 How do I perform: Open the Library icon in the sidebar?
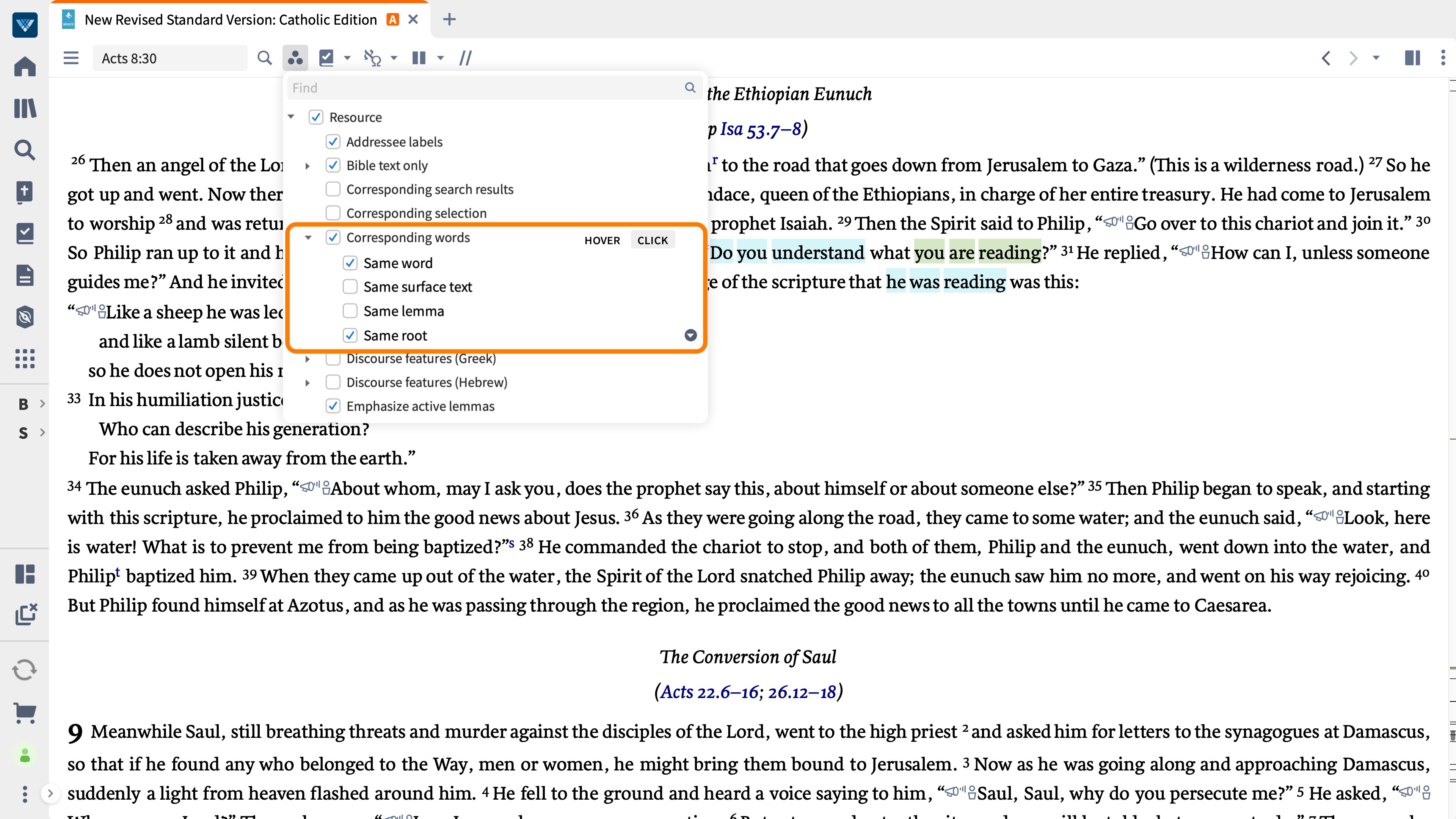click(25, 108)
